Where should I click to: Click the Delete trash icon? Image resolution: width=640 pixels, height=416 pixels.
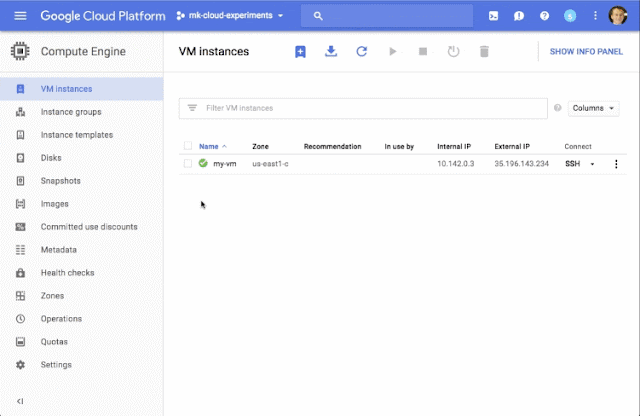(484, 51)
